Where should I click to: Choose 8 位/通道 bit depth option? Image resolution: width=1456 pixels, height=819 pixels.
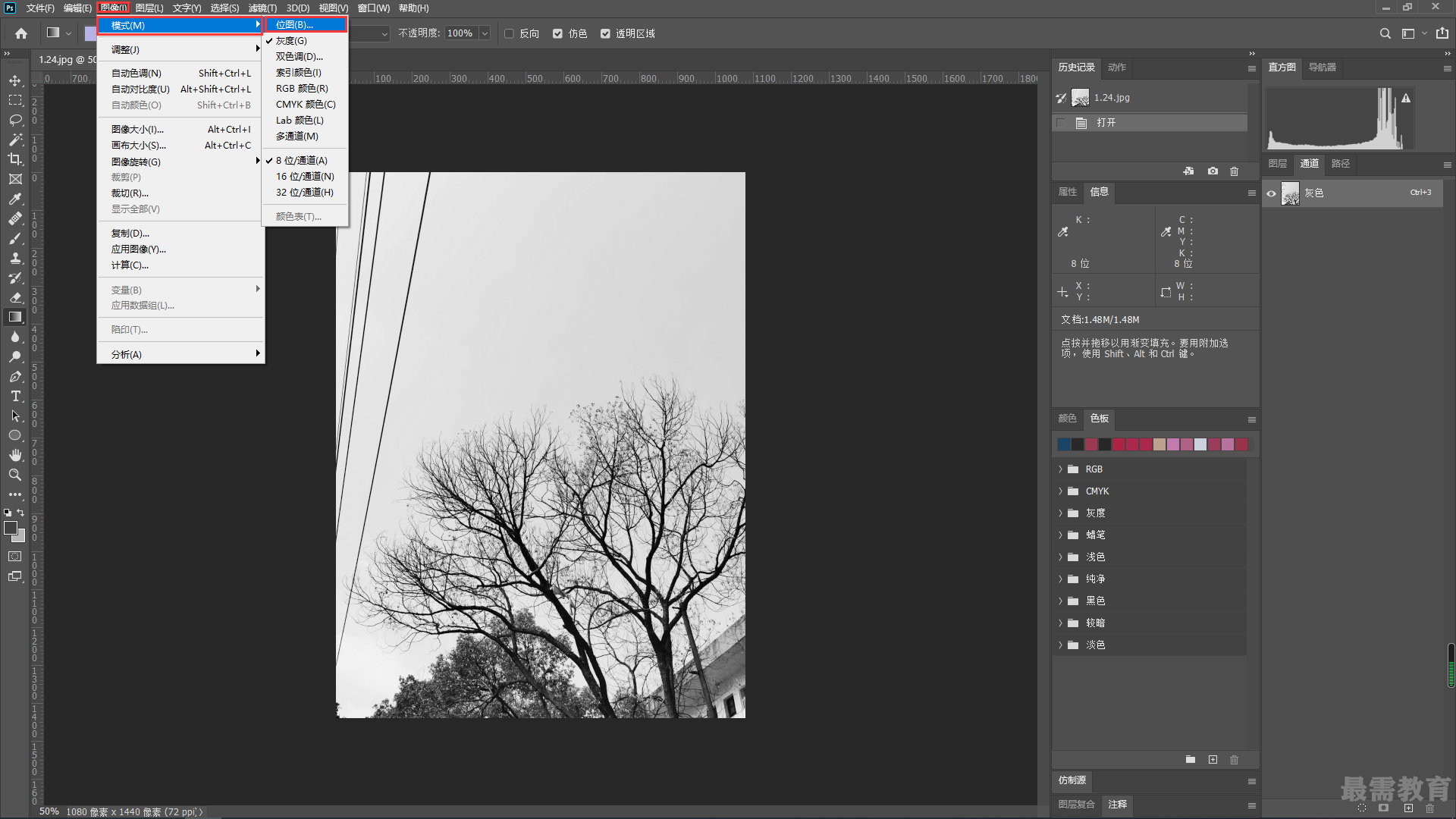click(305, 160)
